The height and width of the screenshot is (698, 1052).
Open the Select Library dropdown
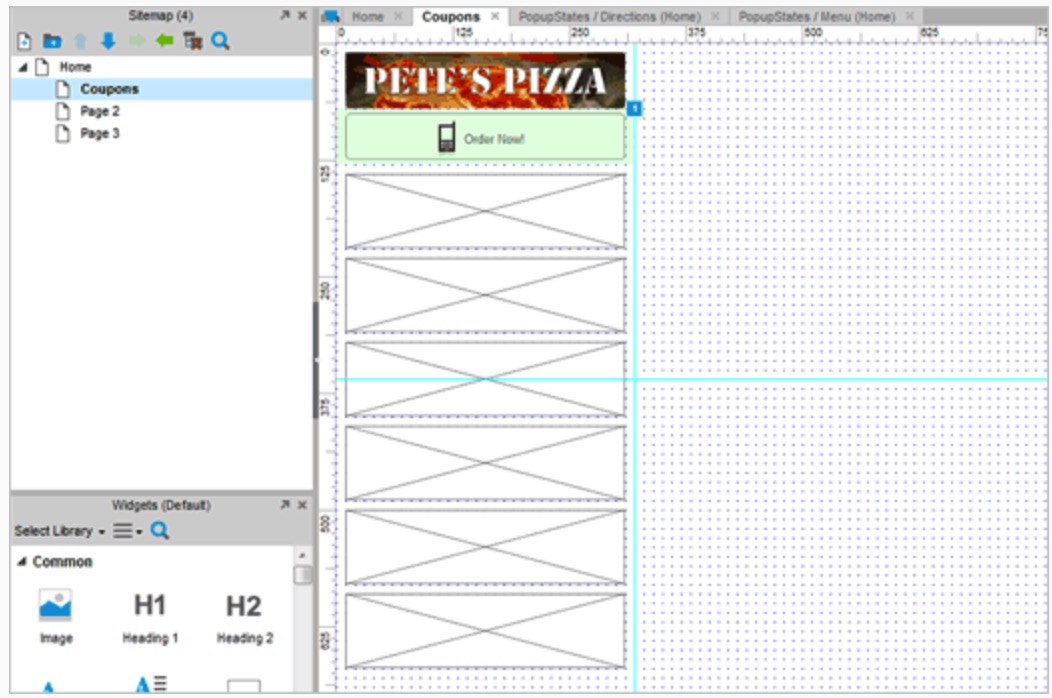[60, 531]
